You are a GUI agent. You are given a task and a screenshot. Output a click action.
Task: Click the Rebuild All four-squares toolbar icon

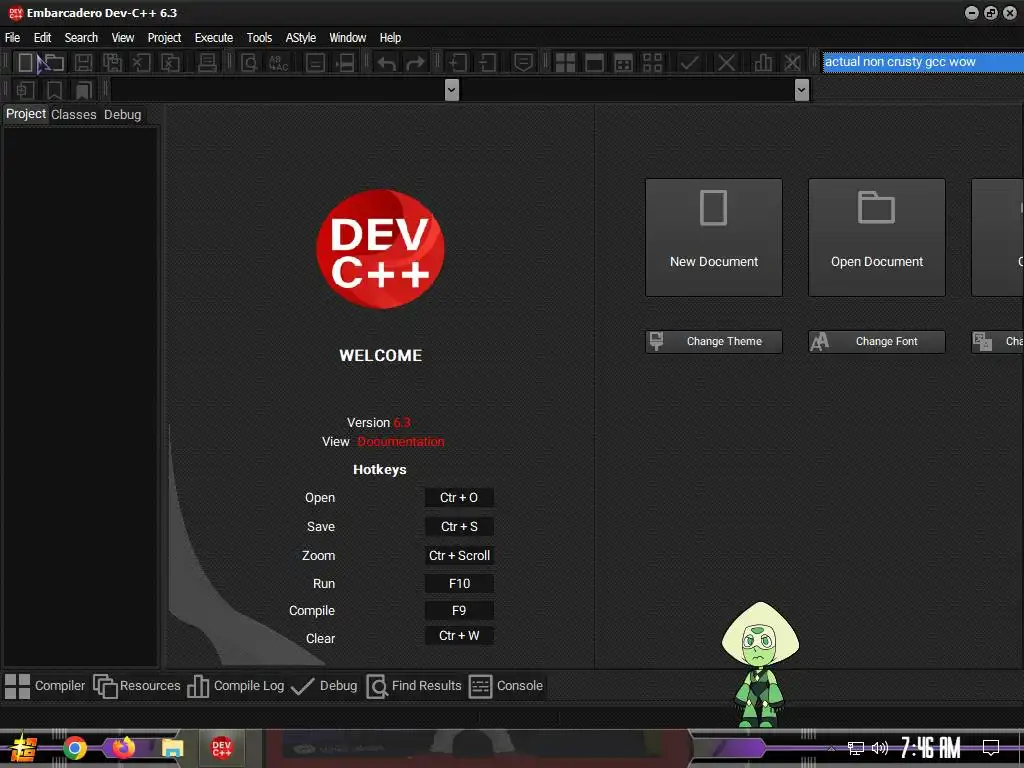[x=652, y=63]
